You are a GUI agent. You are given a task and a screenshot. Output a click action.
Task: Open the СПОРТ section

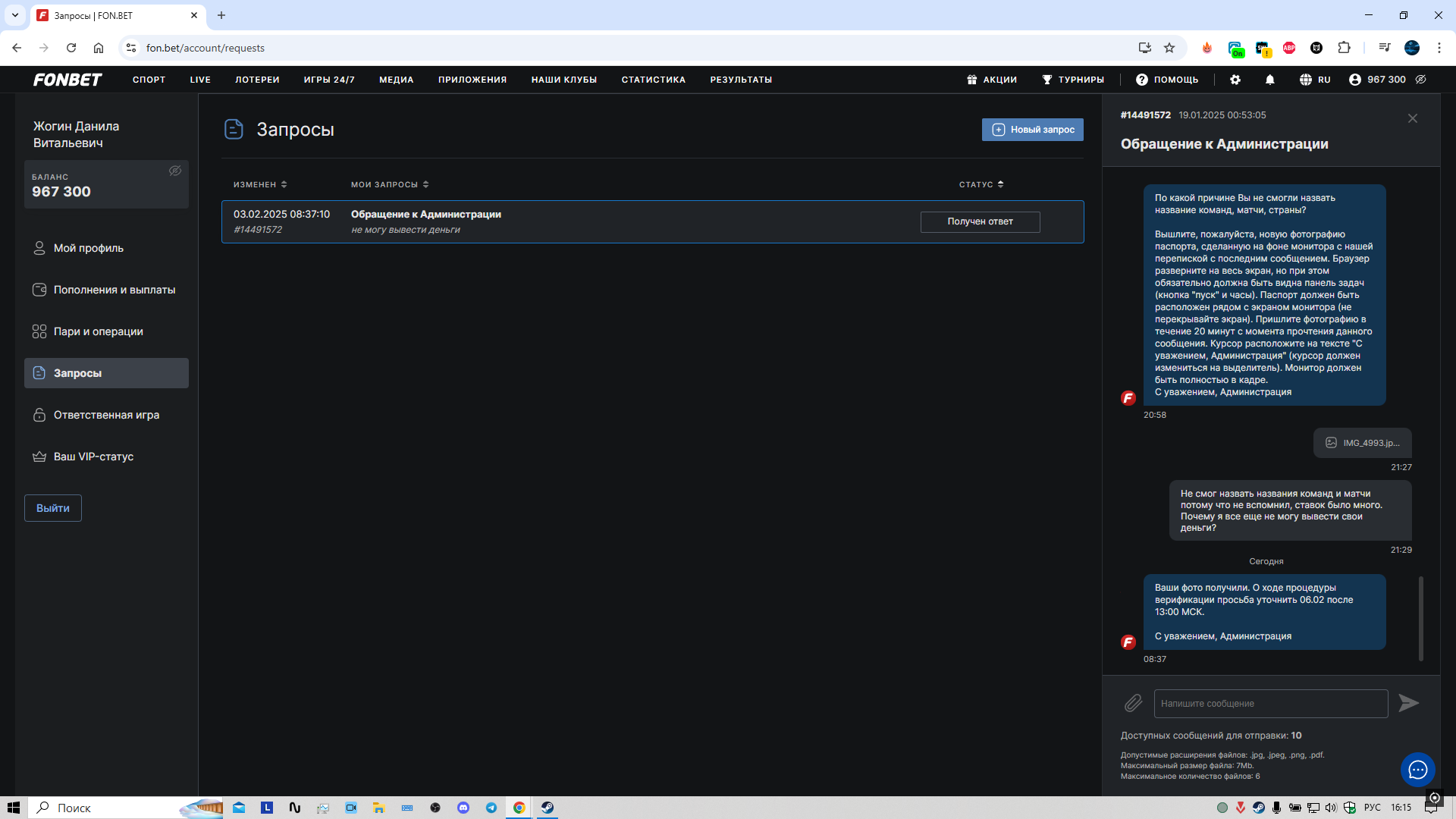(x=149, y=80)
